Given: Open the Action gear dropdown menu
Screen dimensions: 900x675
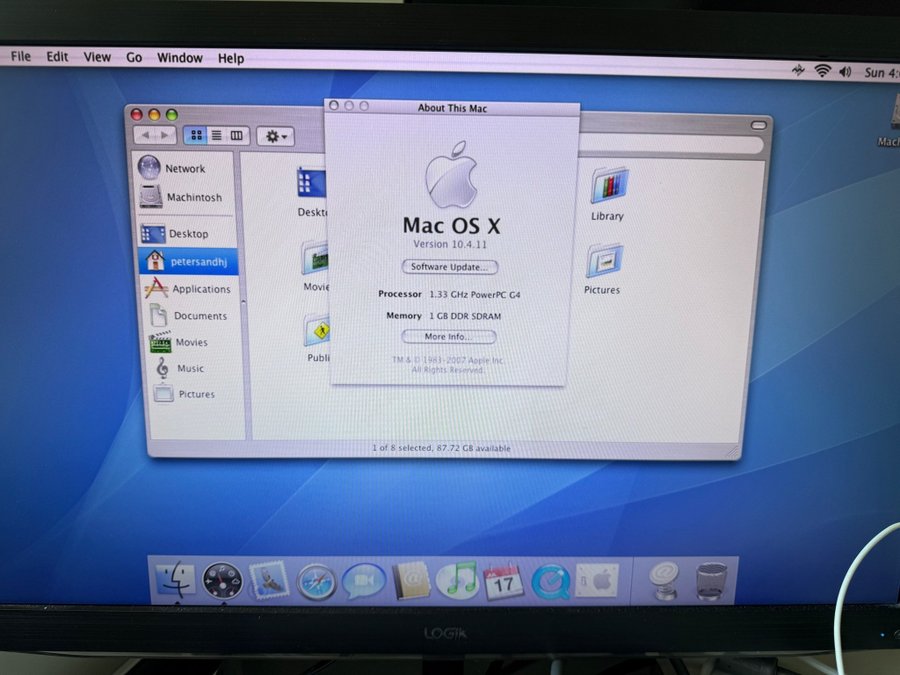Looking at the screenshot, I should coord(276,137).
